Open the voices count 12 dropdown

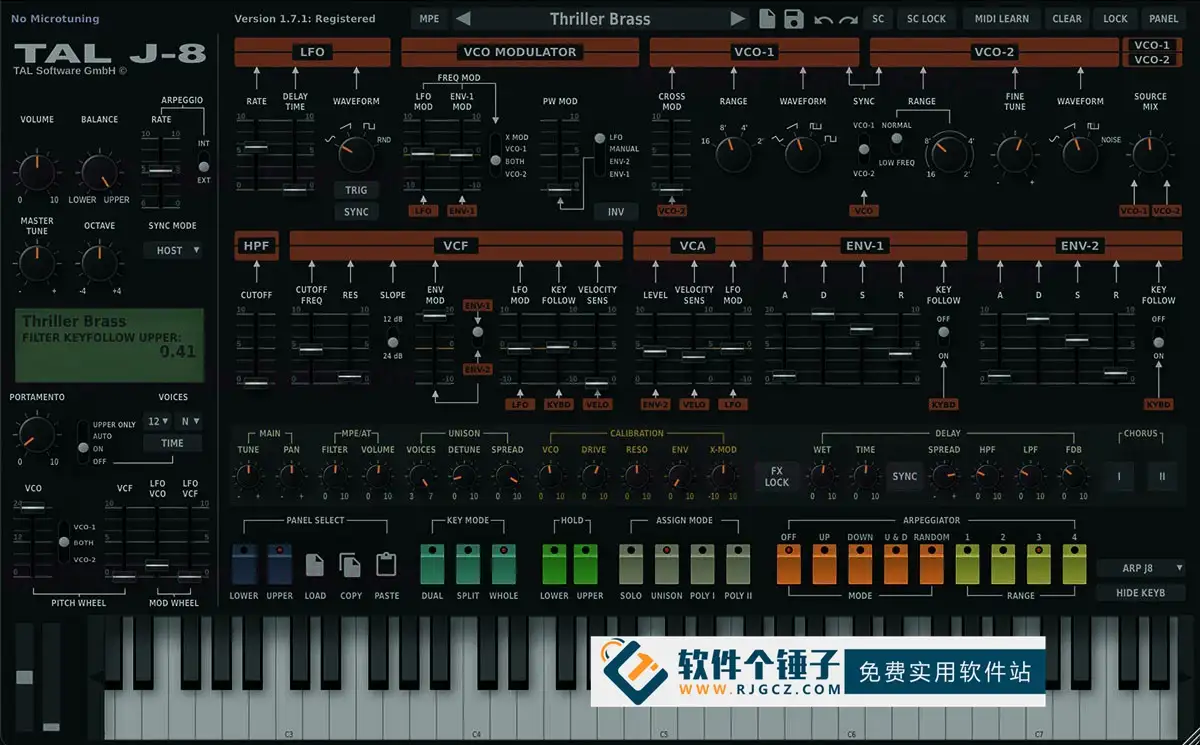pyautogui.click(x=158, y=421)
